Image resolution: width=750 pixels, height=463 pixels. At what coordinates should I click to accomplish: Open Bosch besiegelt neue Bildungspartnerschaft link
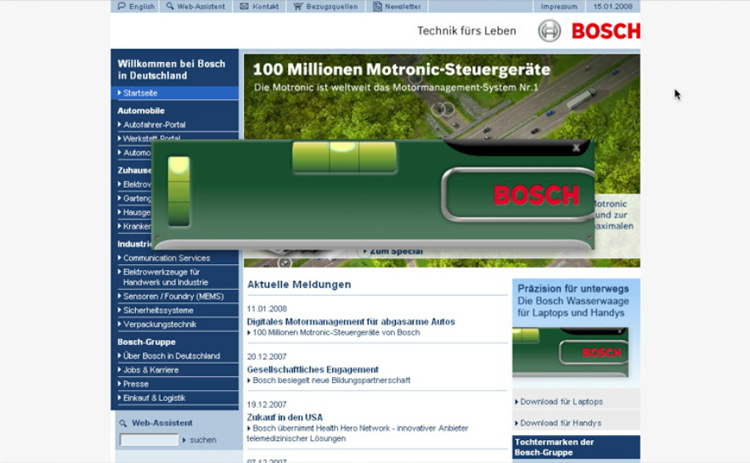[x=329, y=380]
